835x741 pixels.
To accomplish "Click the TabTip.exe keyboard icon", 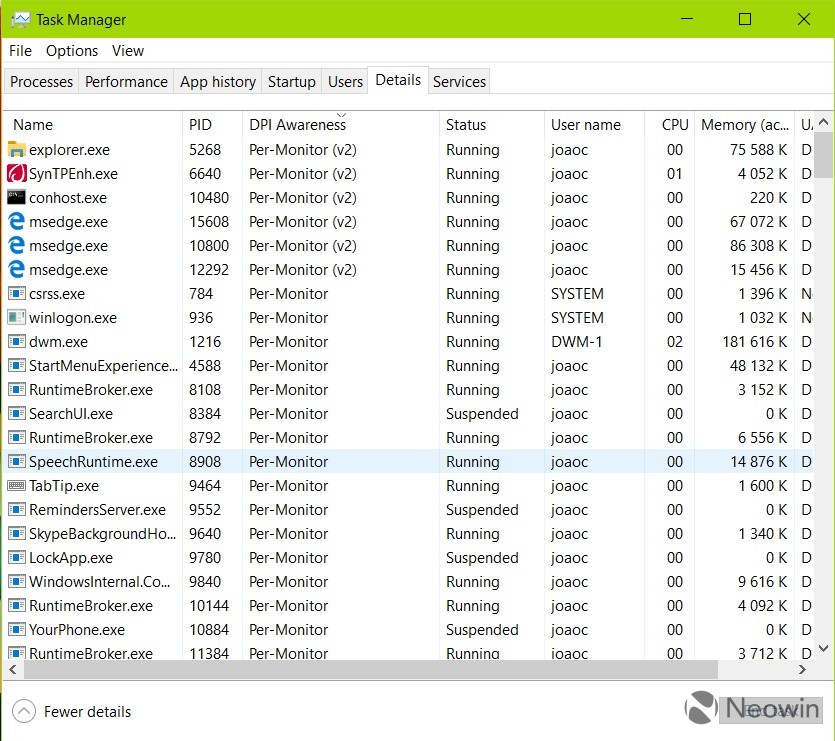I will tap(17, 485).
